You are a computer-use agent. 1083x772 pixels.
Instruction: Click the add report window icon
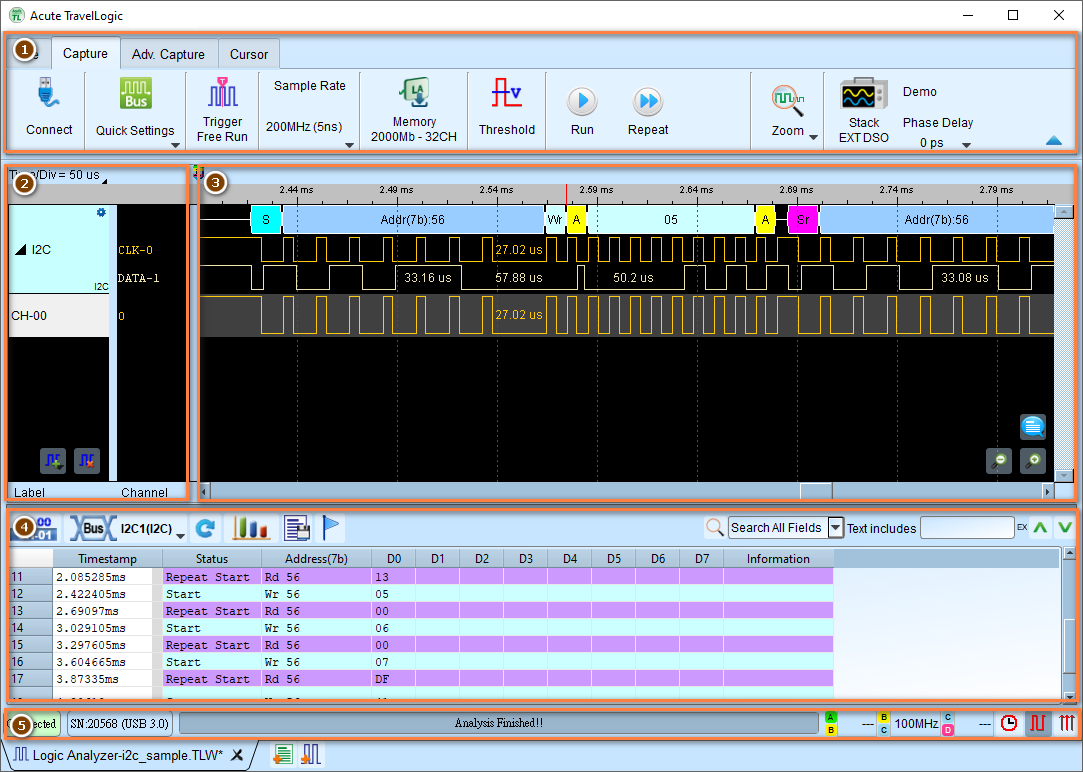click(282, 754)
